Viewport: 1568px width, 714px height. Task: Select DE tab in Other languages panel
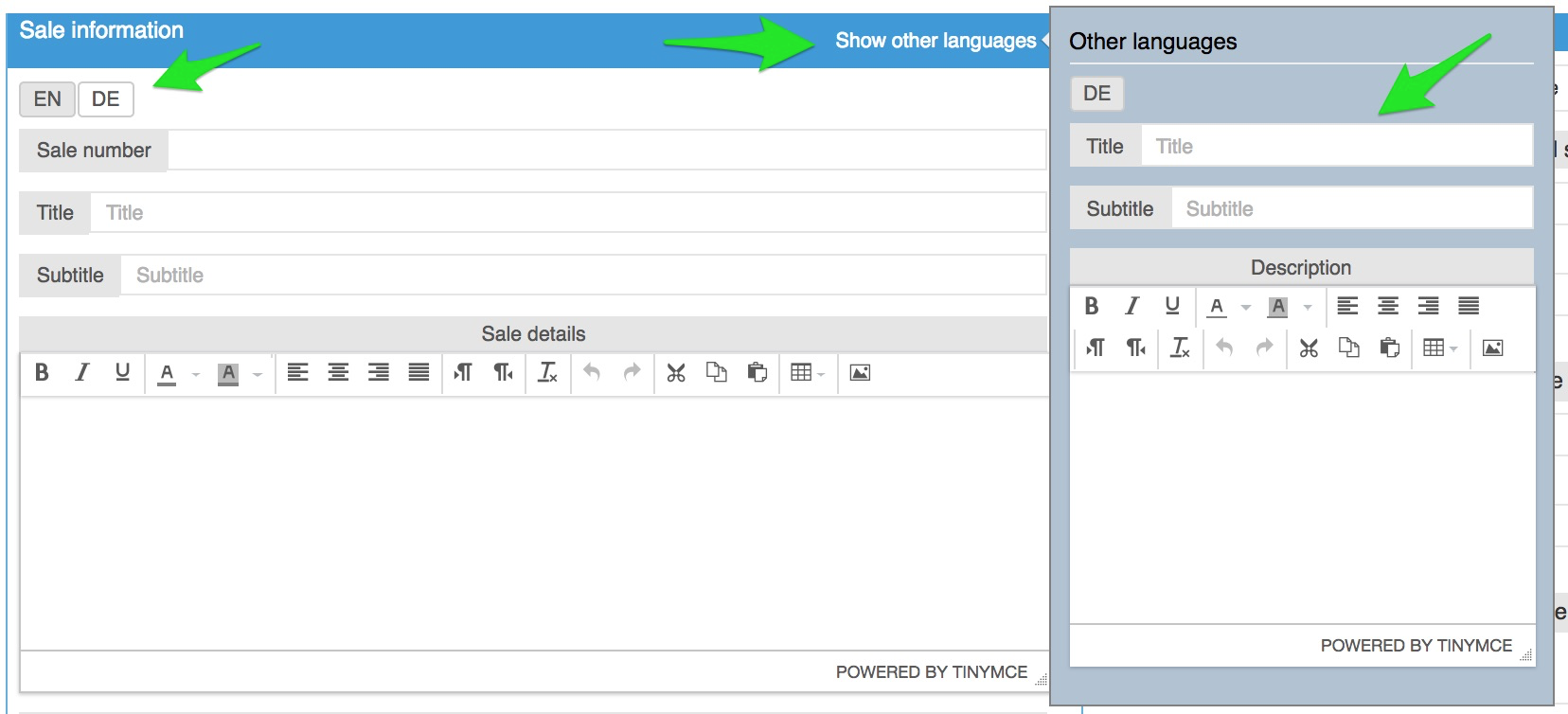coord(1096,94)
